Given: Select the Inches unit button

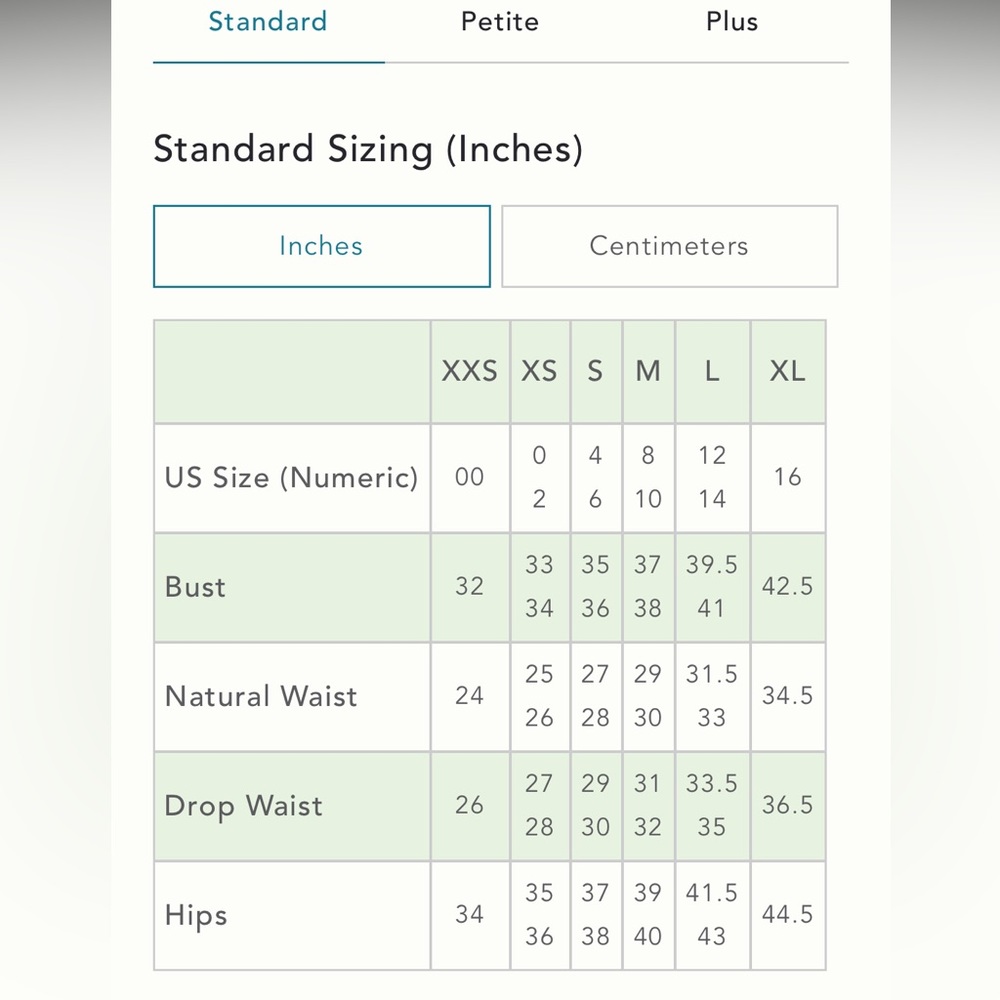Looking at the screenshot, I should (x=321, y=246).
